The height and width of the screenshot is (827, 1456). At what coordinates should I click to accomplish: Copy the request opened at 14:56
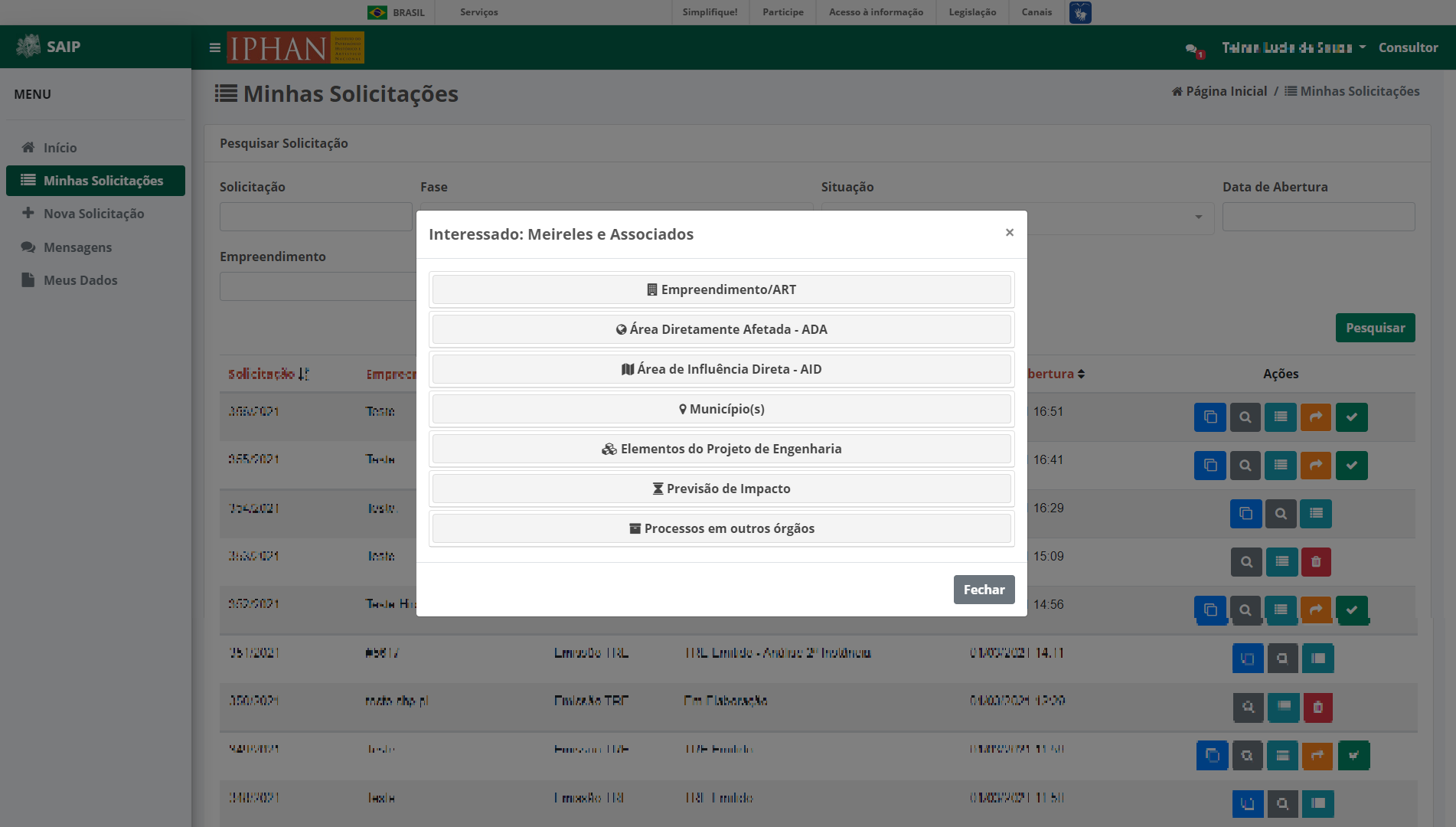pos(1210,610)
